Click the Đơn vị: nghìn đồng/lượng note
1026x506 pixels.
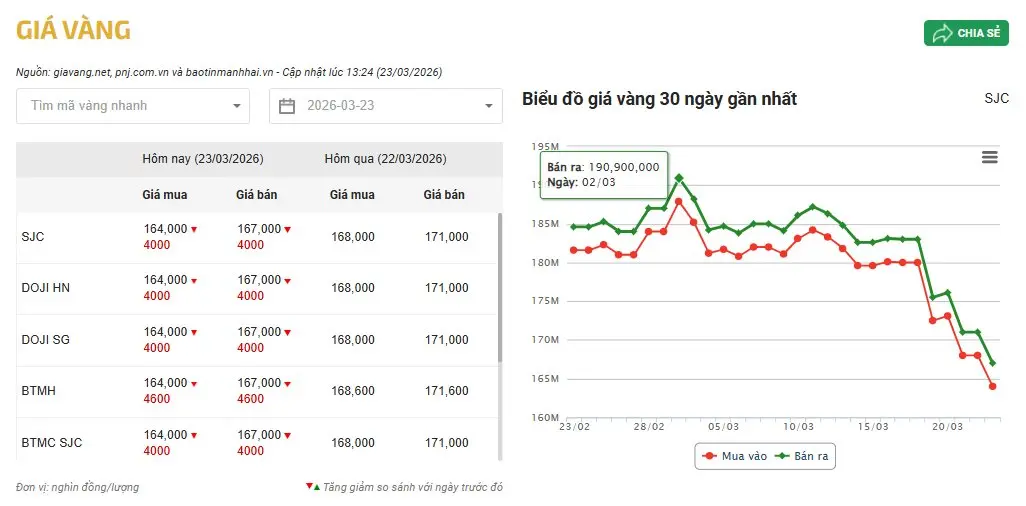pos(77,487)
